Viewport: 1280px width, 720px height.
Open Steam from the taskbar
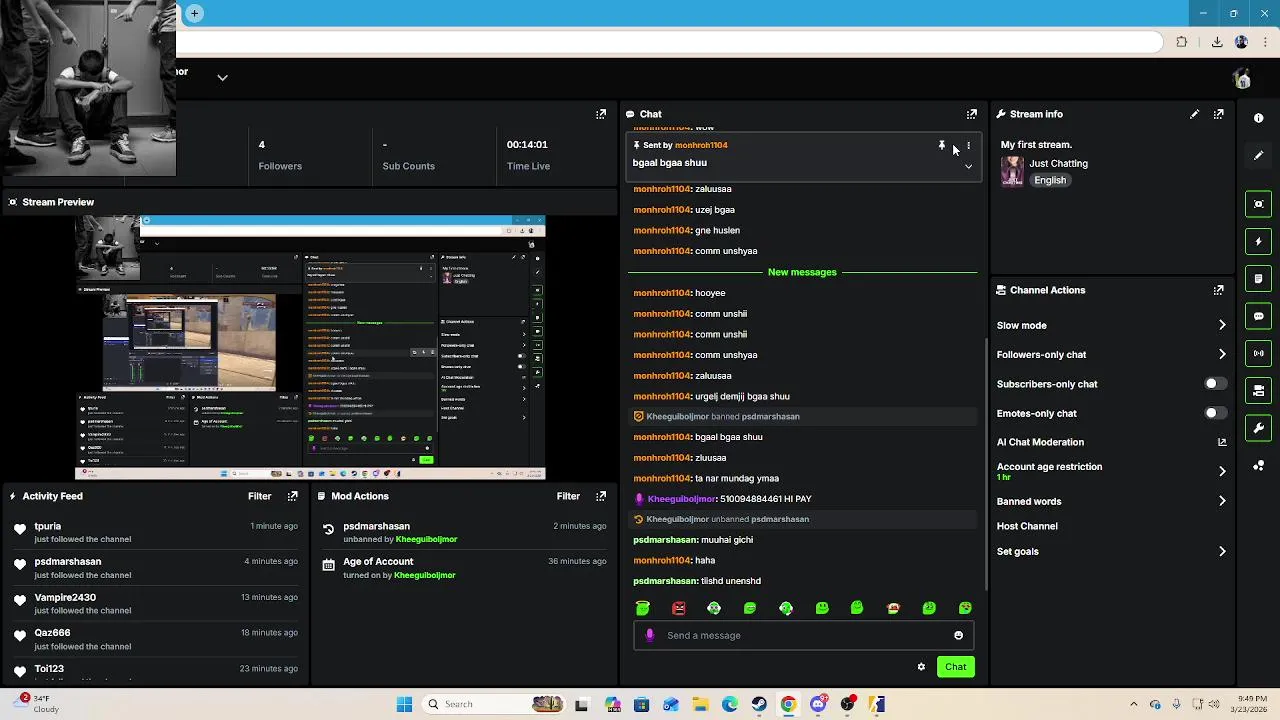[x=759, y=704]
